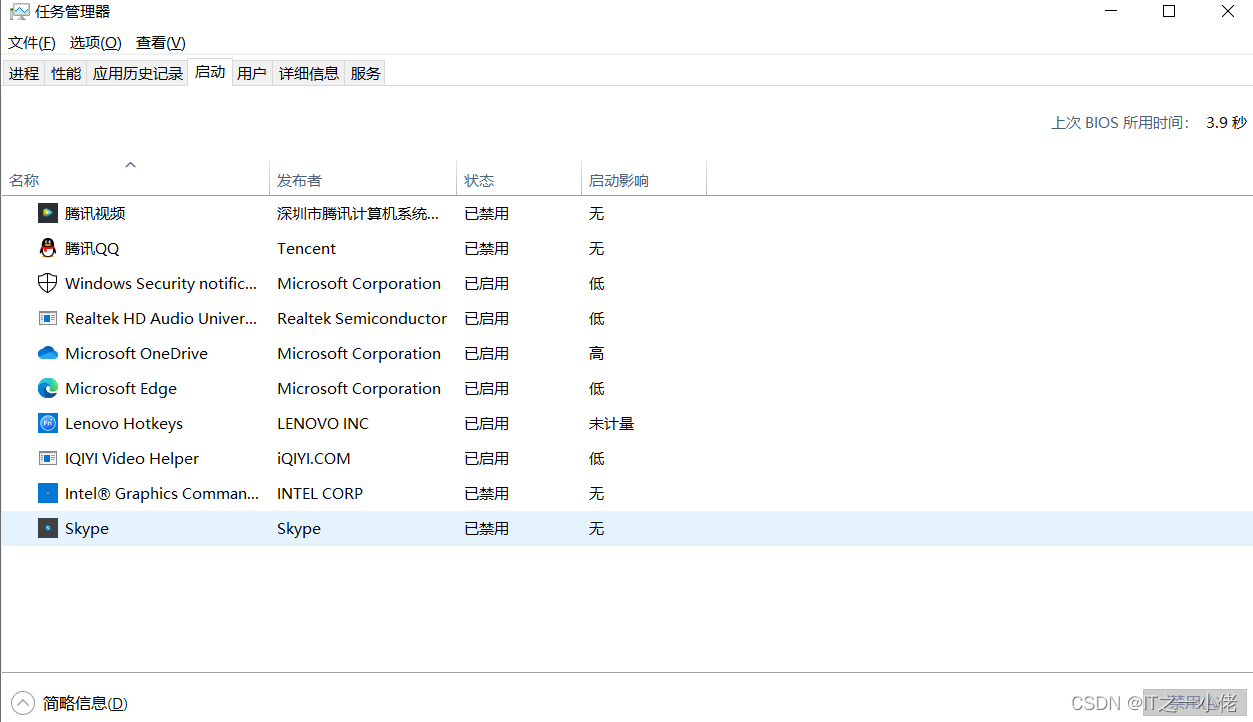The width and height of the screenshot is (1253, 722).
Task: Select the 腾讯QQ row name
Action: 92,248
